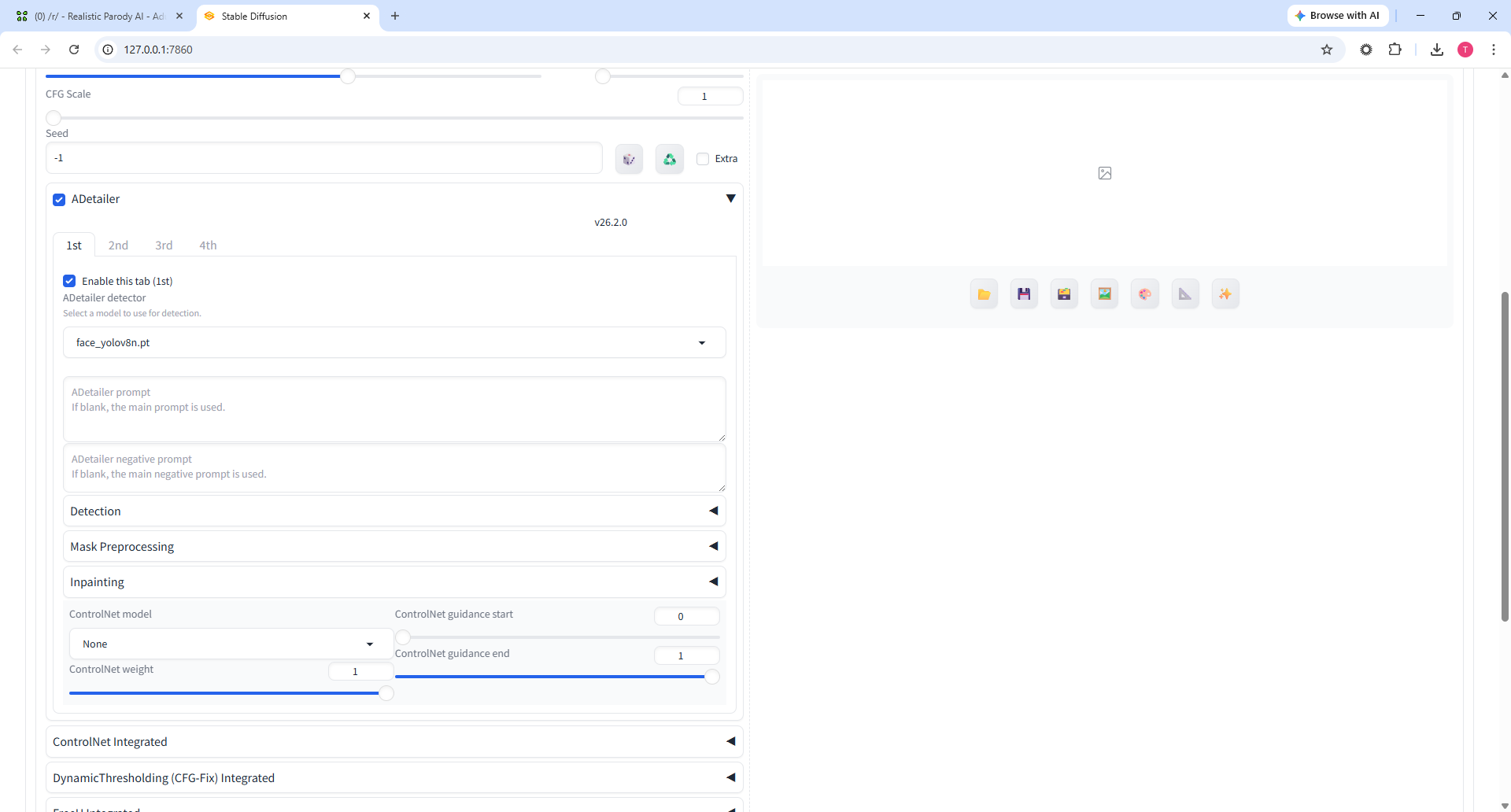Select the Stable Diffusion browser tab
The height and width of the screenshot is (812, 1511).
coord(286,16)
